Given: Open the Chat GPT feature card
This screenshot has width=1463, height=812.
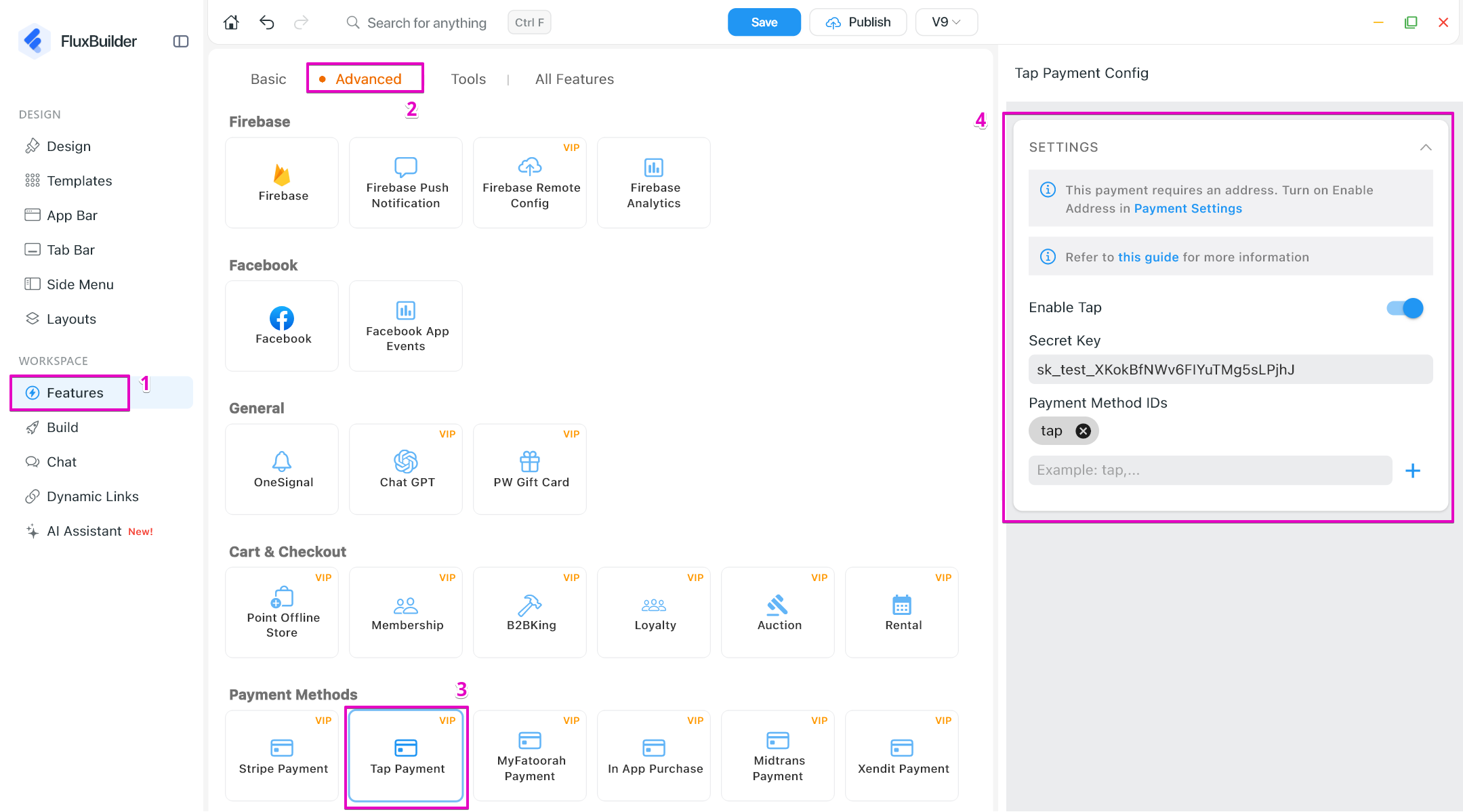Looking at the screenshot, I should pyautogui.click(x=406, y=469).
